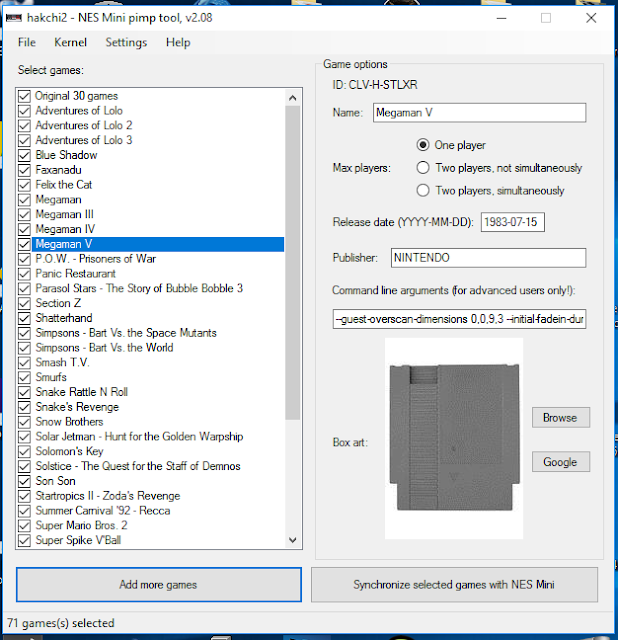The image size is (618, 640).
Task: Click the hakchi2 app icon in title bar
Action: pos(13,17)
